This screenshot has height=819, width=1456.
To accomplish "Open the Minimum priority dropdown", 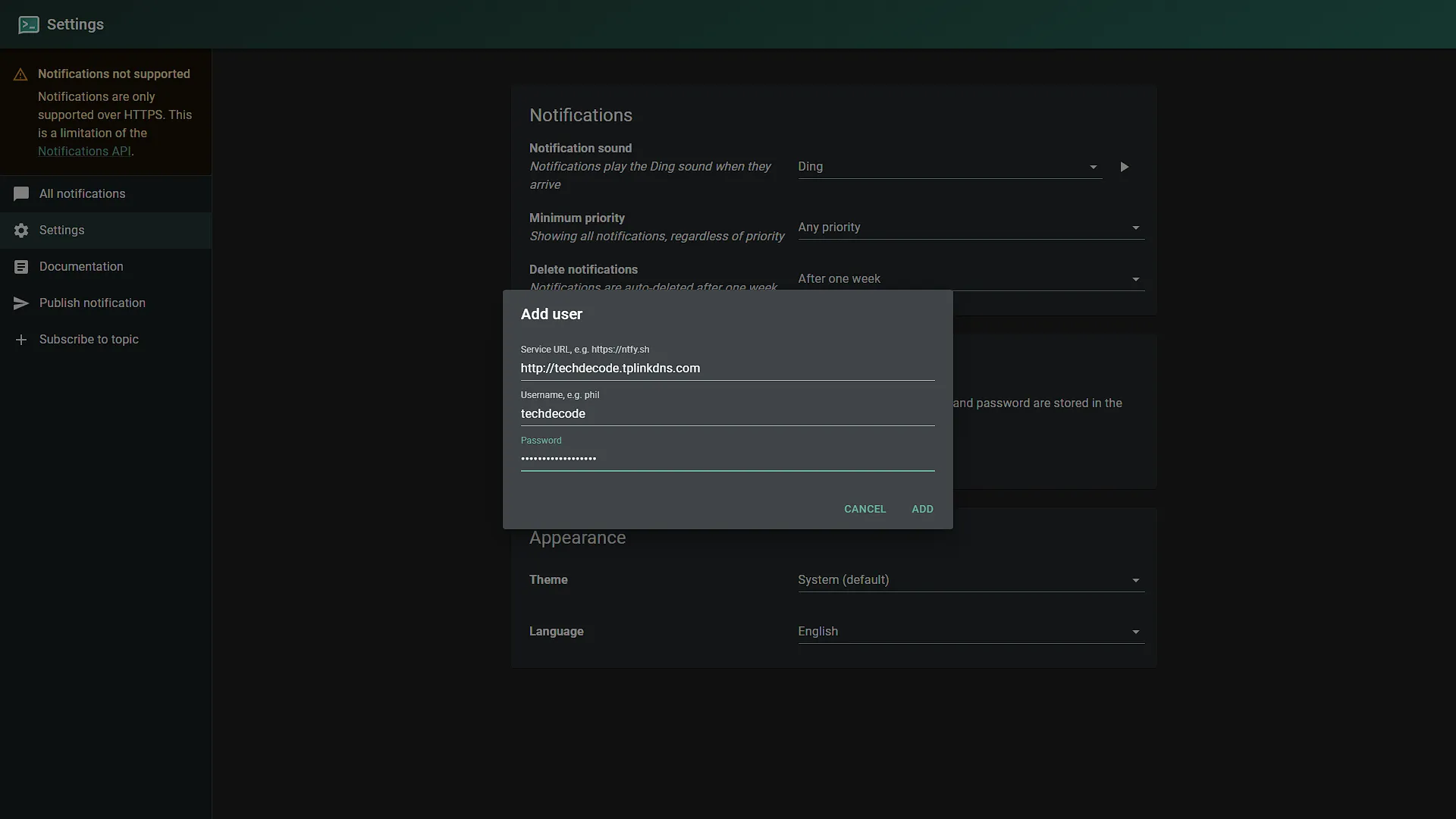I will point(971,227).
